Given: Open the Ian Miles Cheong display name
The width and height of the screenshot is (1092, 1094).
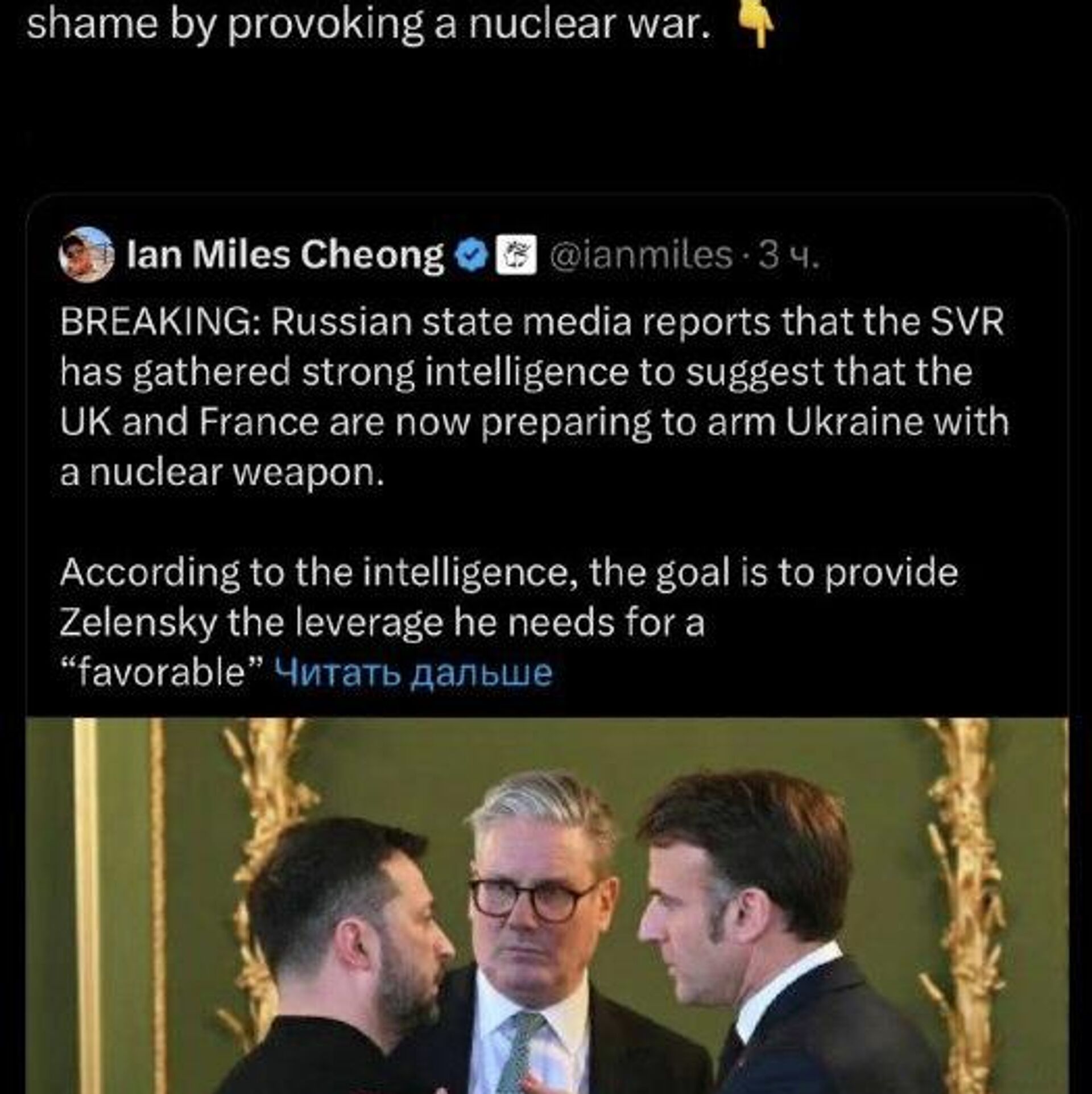Looking at the screenshot, I should coord(286,254).
